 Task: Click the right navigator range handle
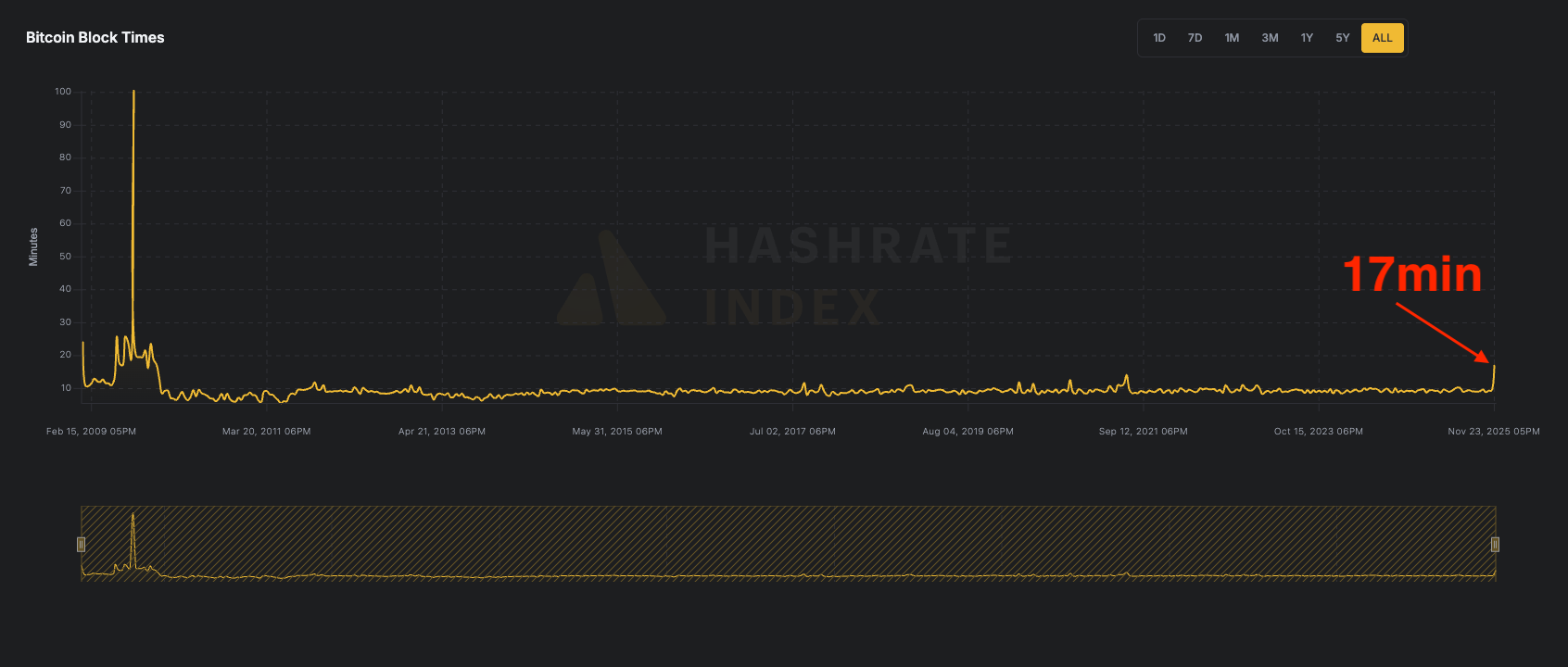1494,545
